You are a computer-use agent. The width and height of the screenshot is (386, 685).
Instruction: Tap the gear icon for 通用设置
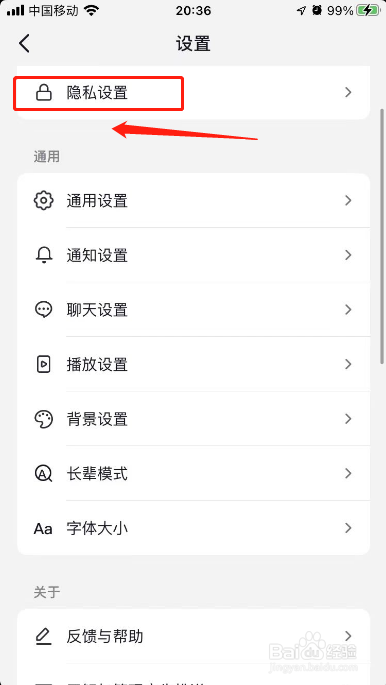click(x=44, y=201)
